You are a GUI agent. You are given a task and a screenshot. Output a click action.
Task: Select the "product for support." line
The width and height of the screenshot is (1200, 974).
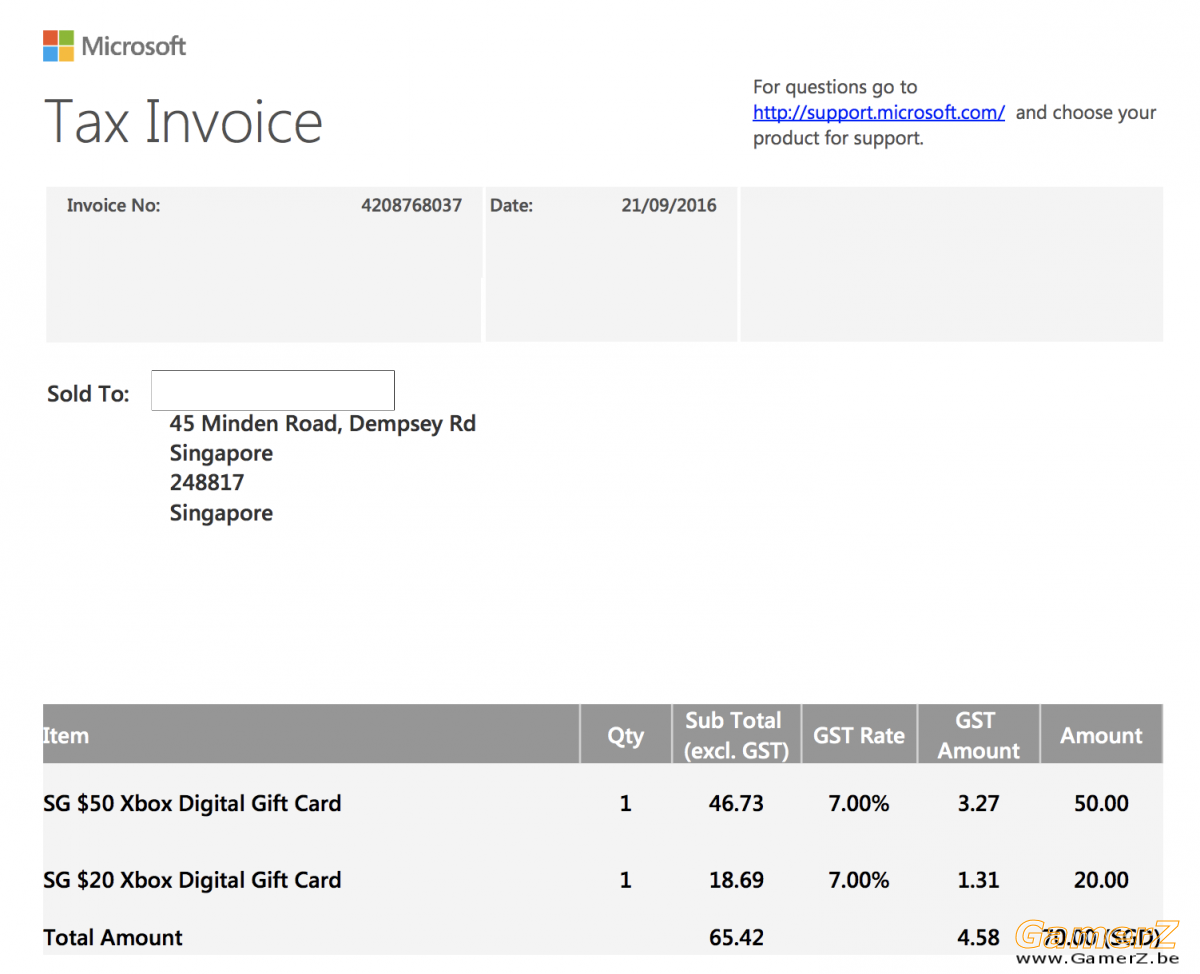pyautogui.click(x=838, y=138)
